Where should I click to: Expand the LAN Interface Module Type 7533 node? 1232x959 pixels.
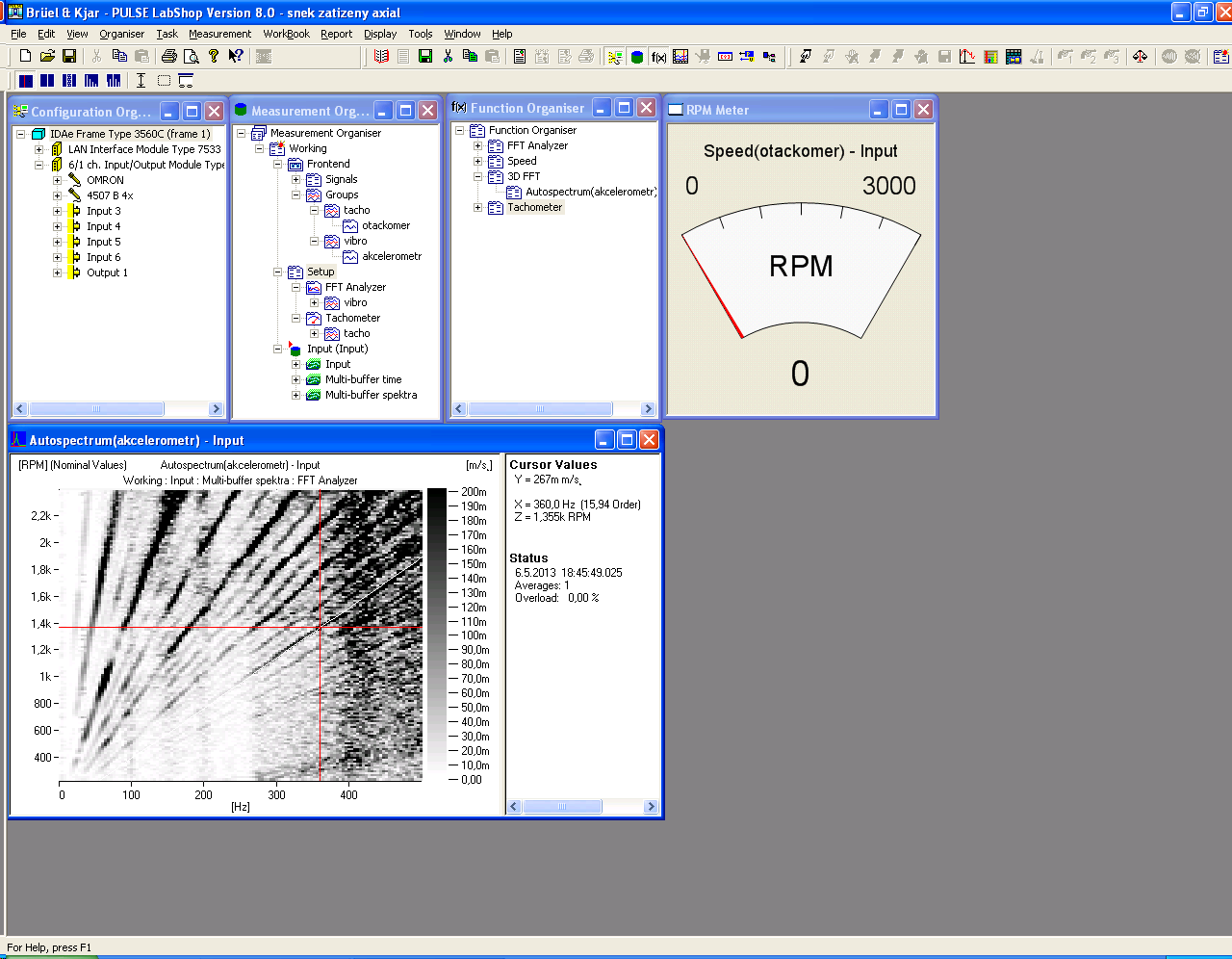point(38,149)
